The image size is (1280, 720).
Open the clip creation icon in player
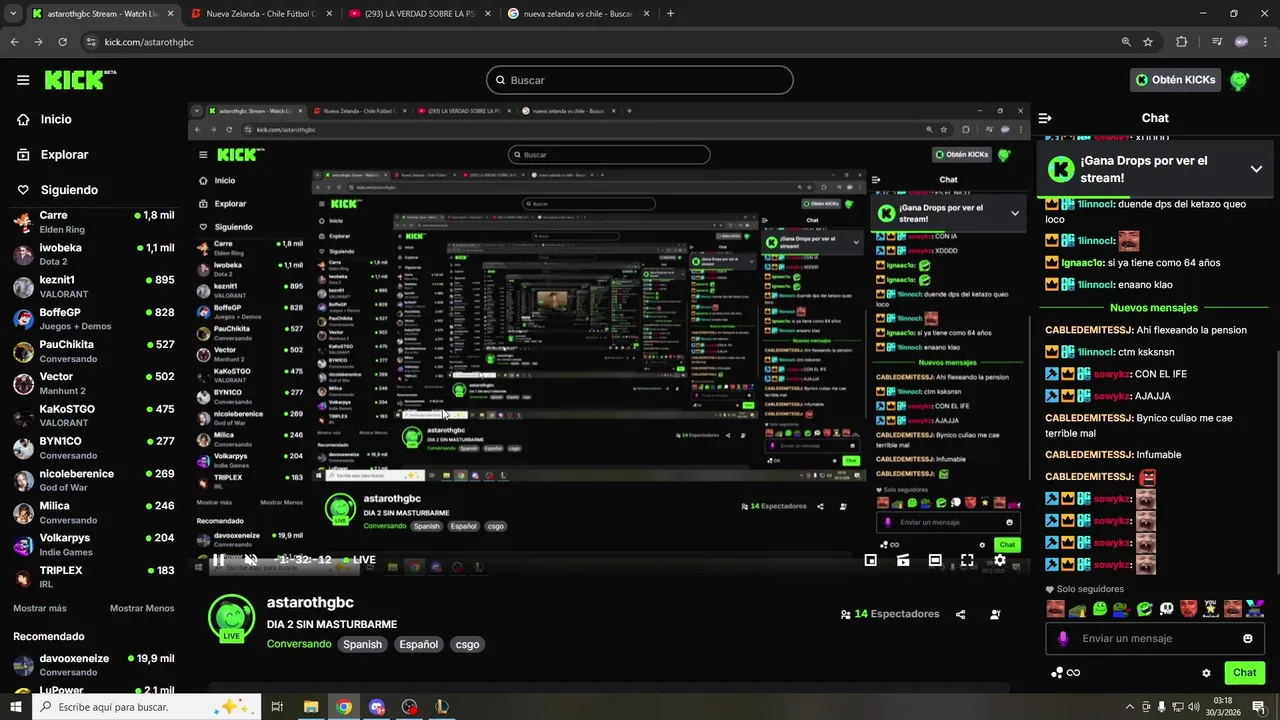(903, 560)
